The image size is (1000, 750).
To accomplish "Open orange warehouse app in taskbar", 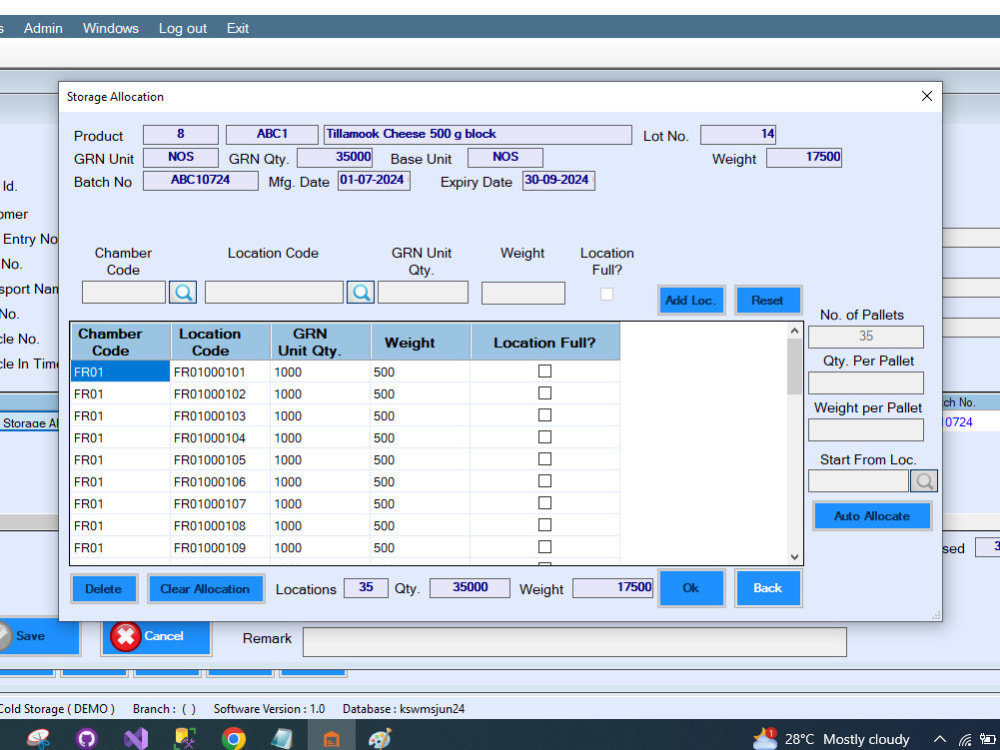I will pyautogui.click(x=331, y=739).
